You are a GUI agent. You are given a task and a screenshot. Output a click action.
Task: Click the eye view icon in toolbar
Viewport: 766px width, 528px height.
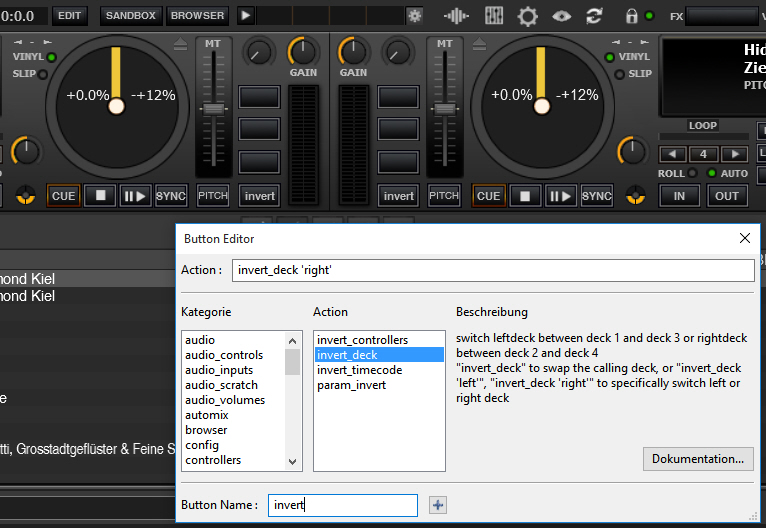click(561, 16)
